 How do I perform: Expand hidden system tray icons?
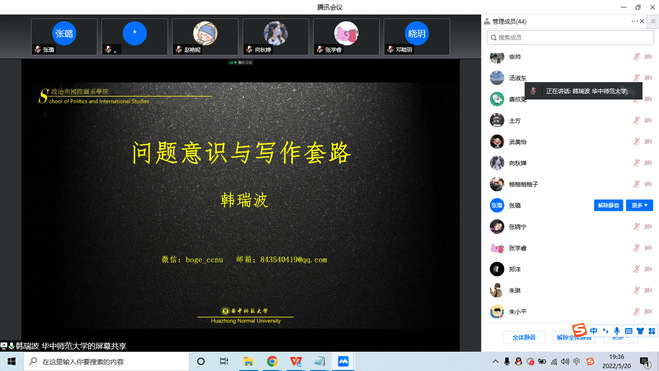pyautogui.click(x=496, y=361)
